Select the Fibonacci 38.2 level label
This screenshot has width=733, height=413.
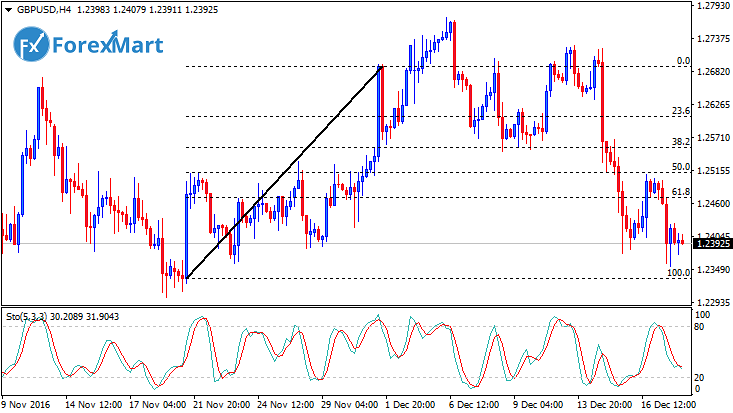tap(681, 142)
